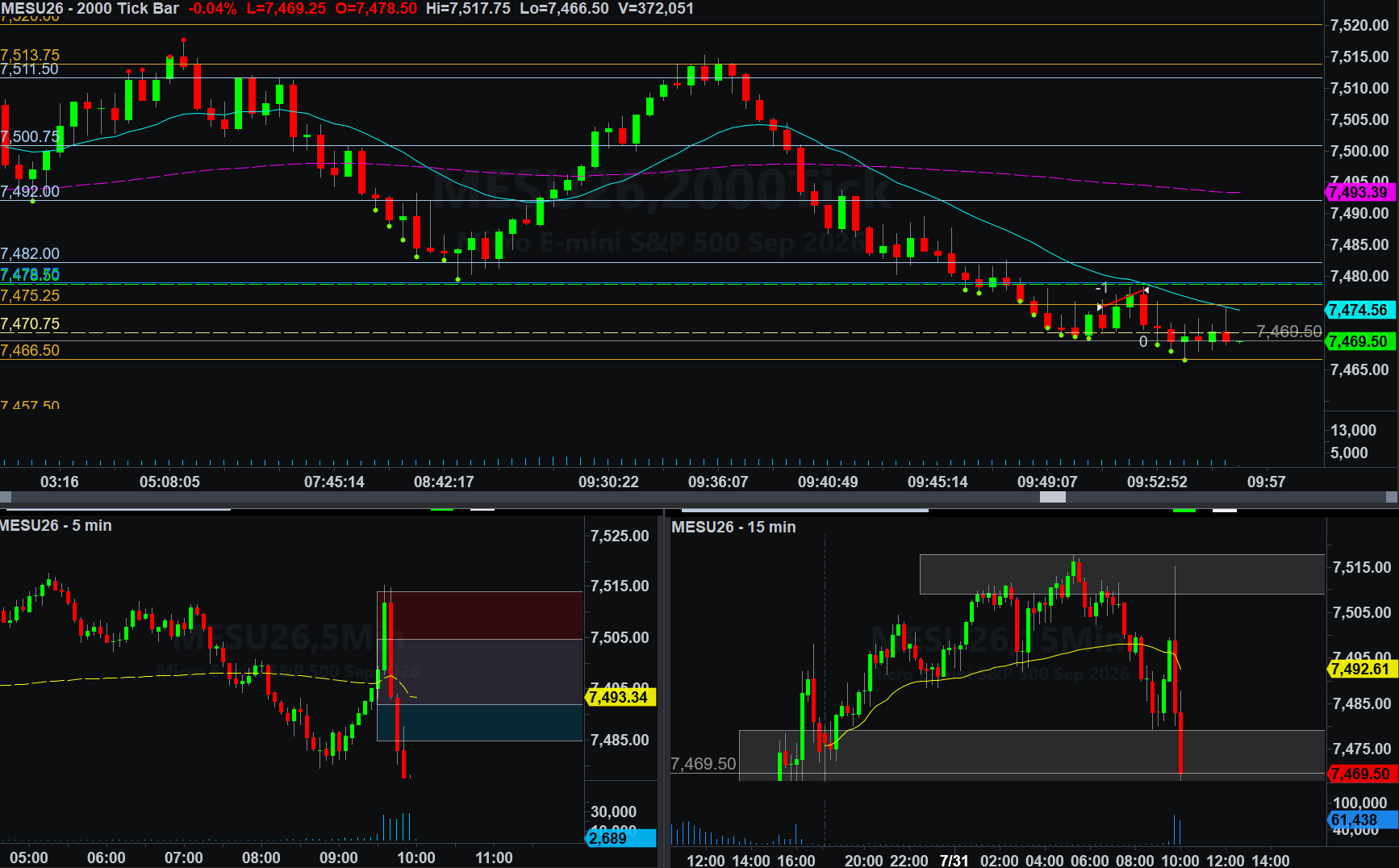Click the 09:40:49 time axis label

click(x=828, y=482)
